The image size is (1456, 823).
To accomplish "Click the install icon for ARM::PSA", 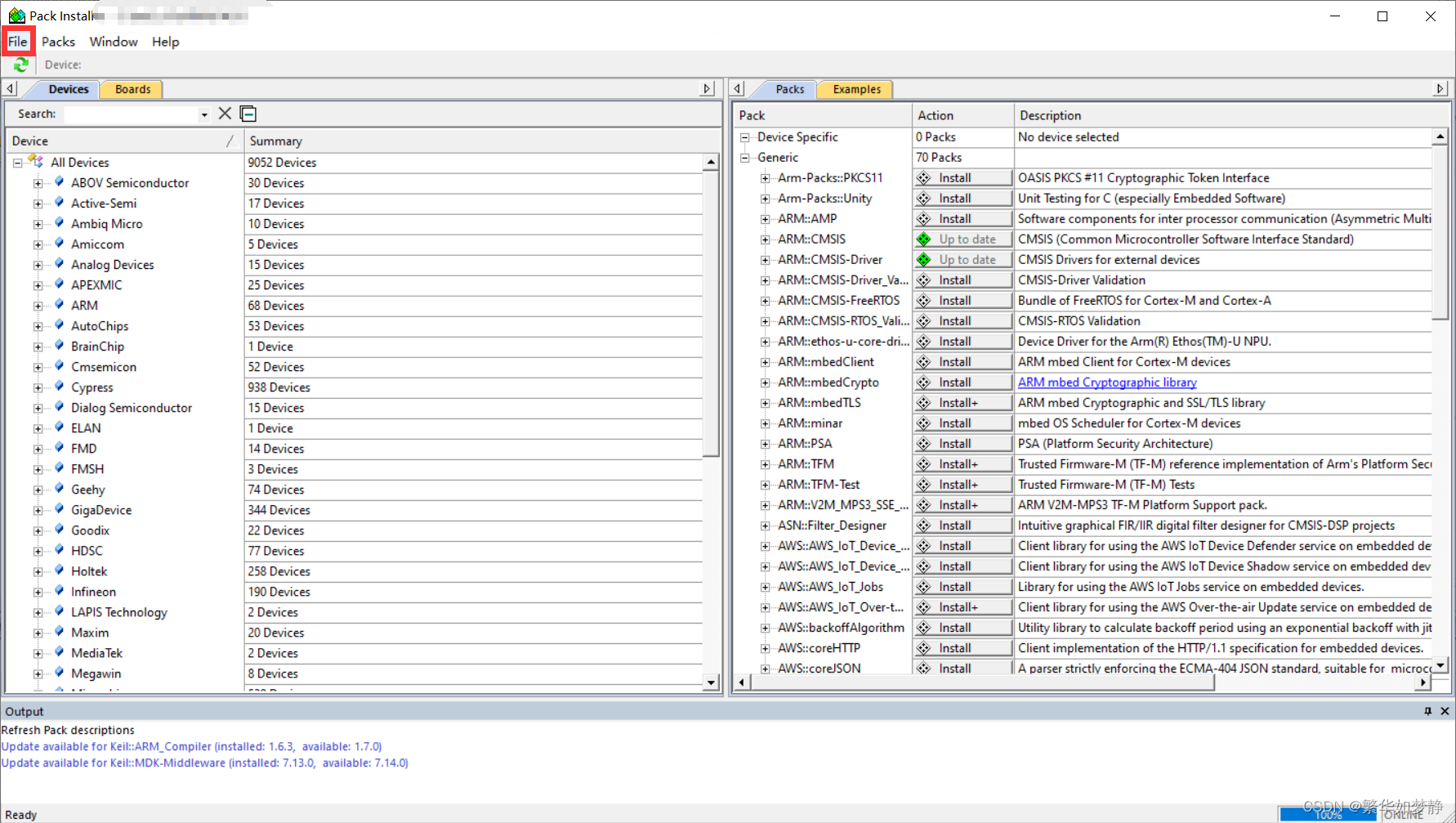I will pos(924,444).
